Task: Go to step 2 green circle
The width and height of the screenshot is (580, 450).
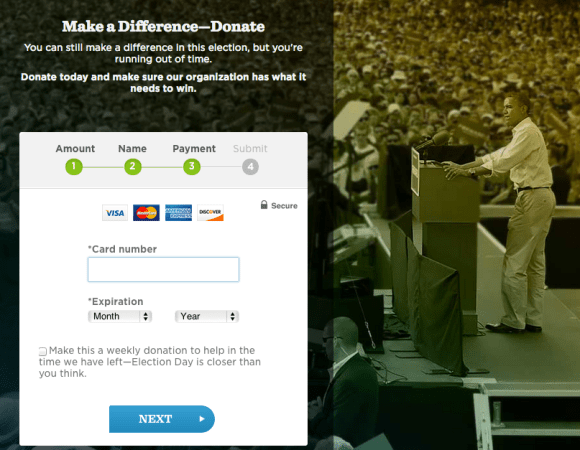Action: pyautogui.click(x=133, y=167)
